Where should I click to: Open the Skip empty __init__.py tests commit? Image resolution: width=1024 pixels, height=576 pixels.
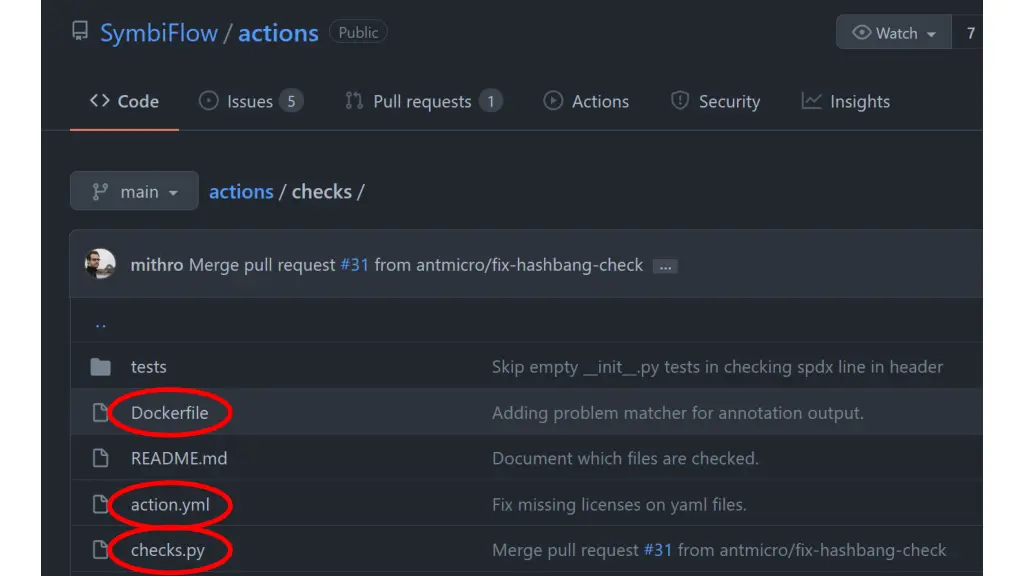point(717,367)
